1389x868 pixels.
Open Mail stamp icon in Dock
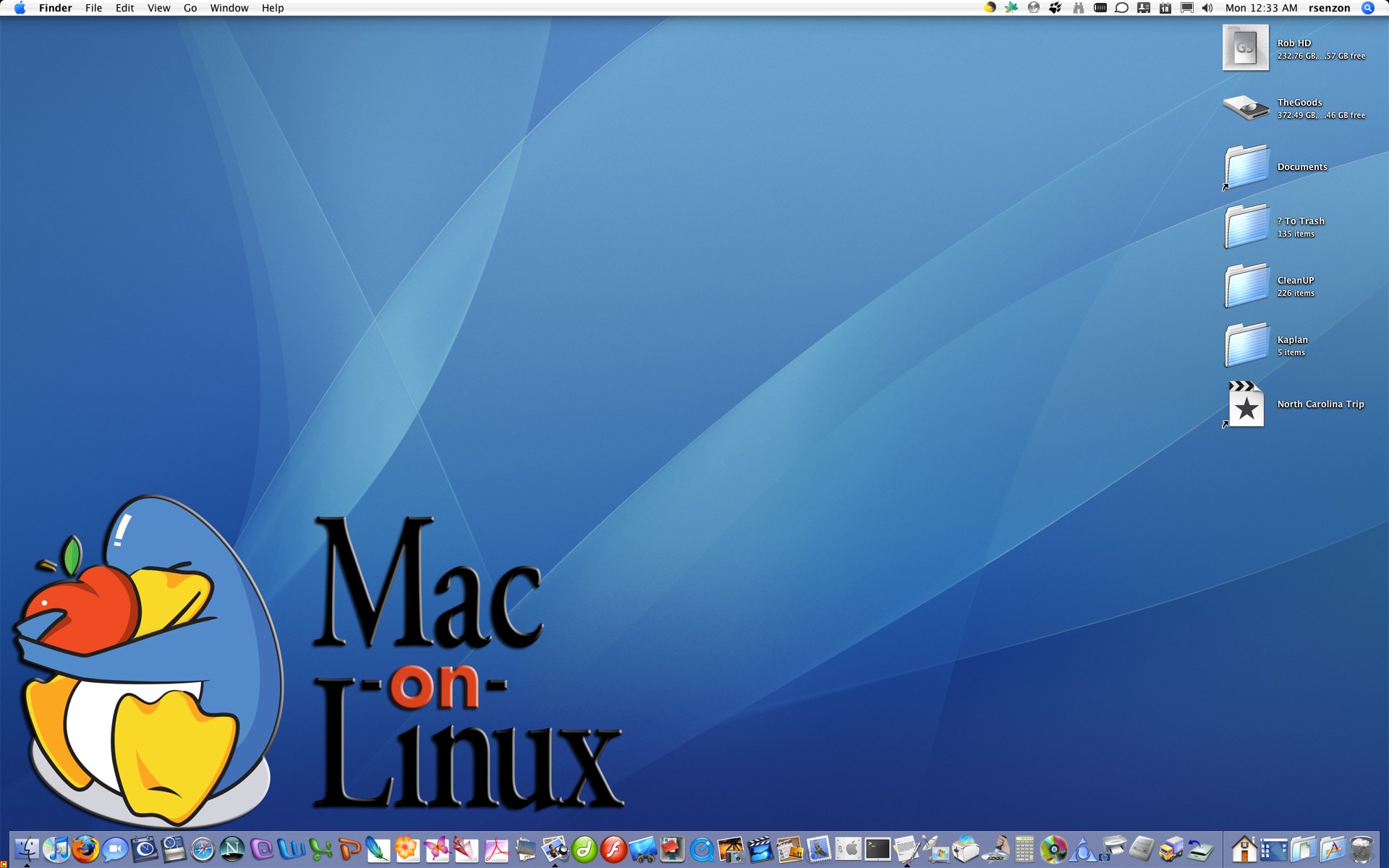click(818, 849)
